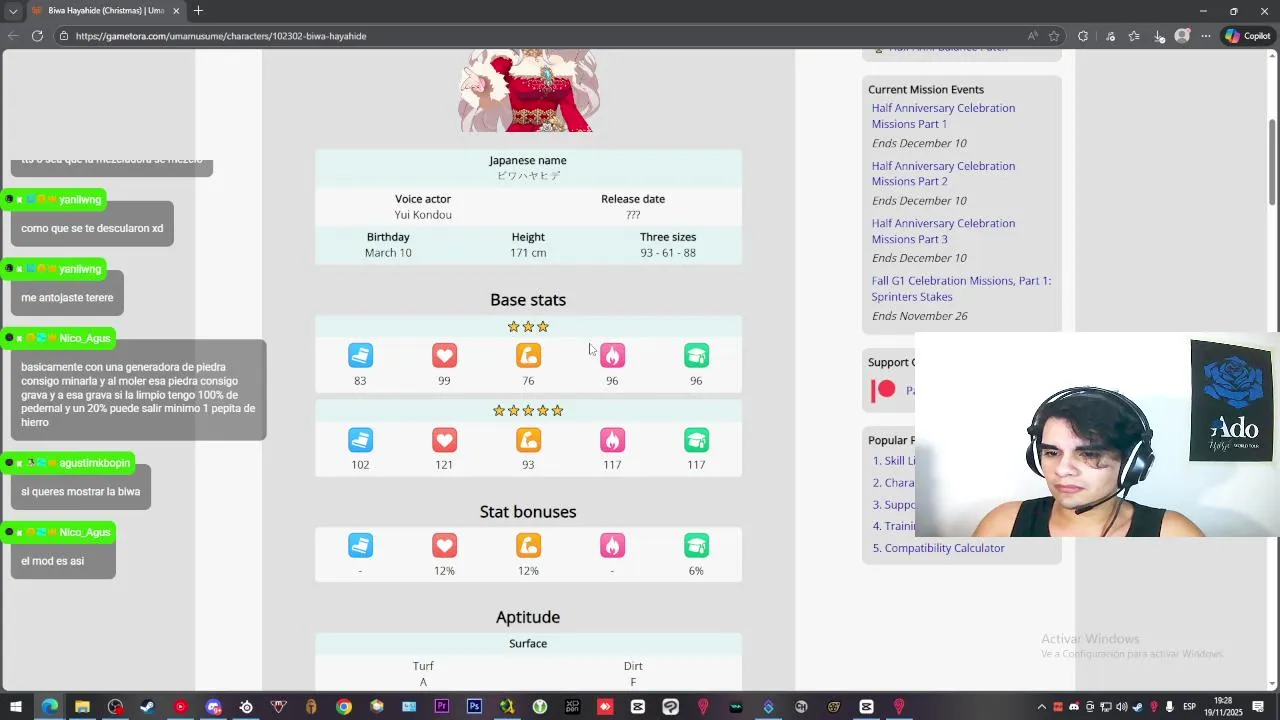Open the Favorites list icon in toolbar

pos(1134,36)
